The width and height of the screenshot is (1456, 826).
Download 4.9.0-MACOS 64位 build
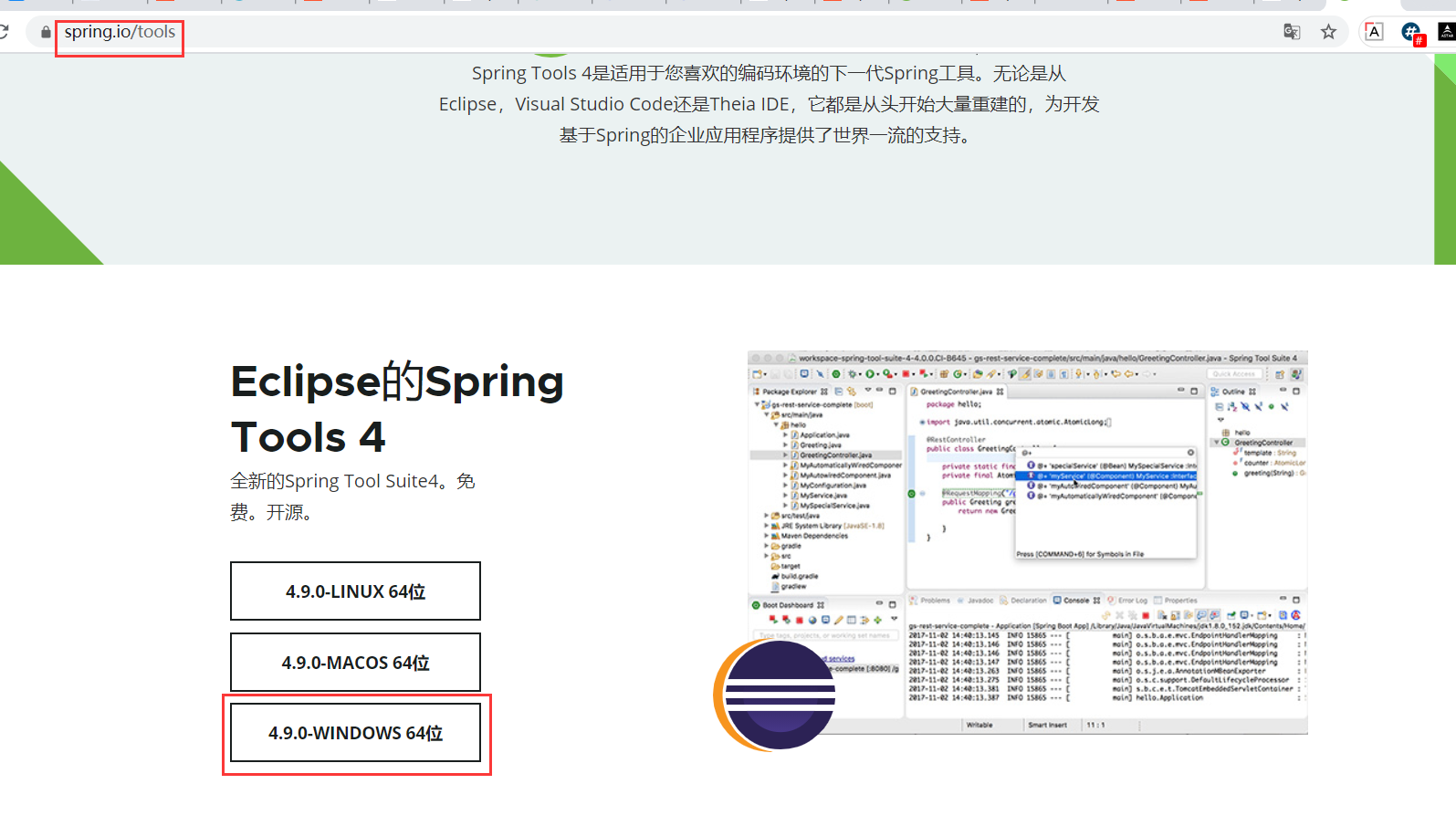pos(355,663)
